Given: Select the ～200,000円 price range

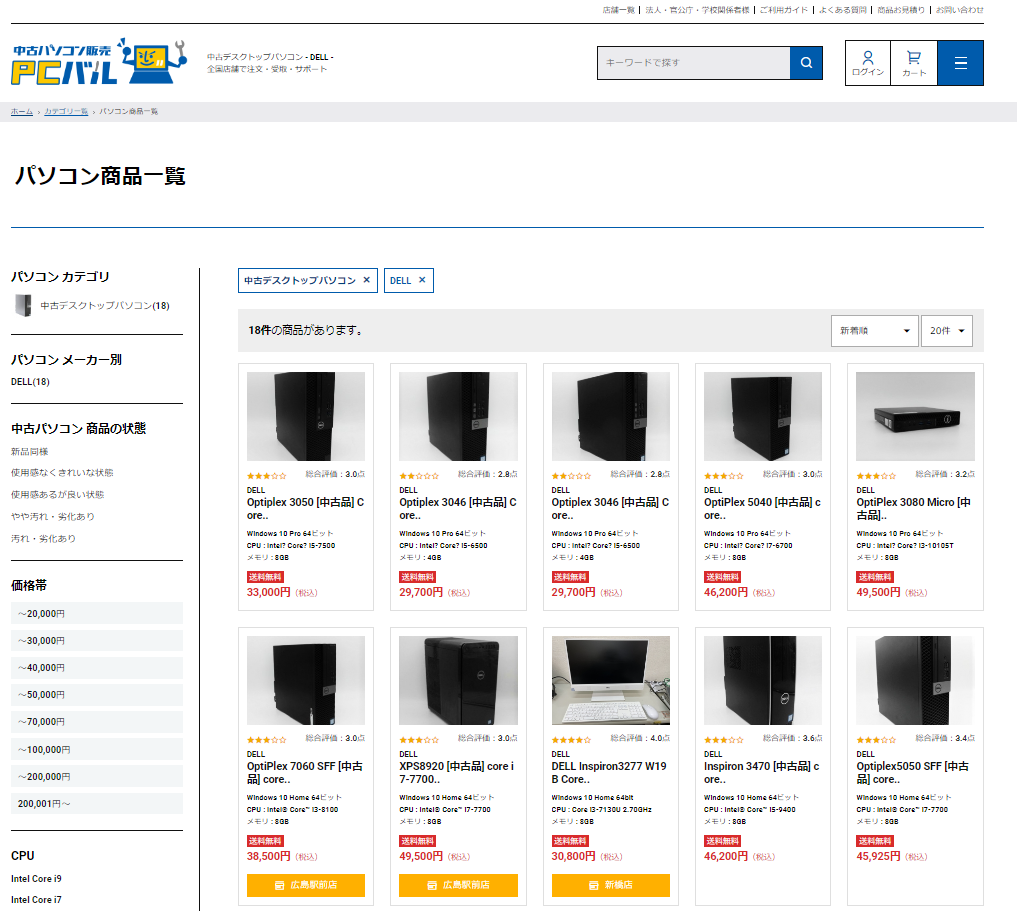Looking at the screenshot, I should (x=97, y=777).
